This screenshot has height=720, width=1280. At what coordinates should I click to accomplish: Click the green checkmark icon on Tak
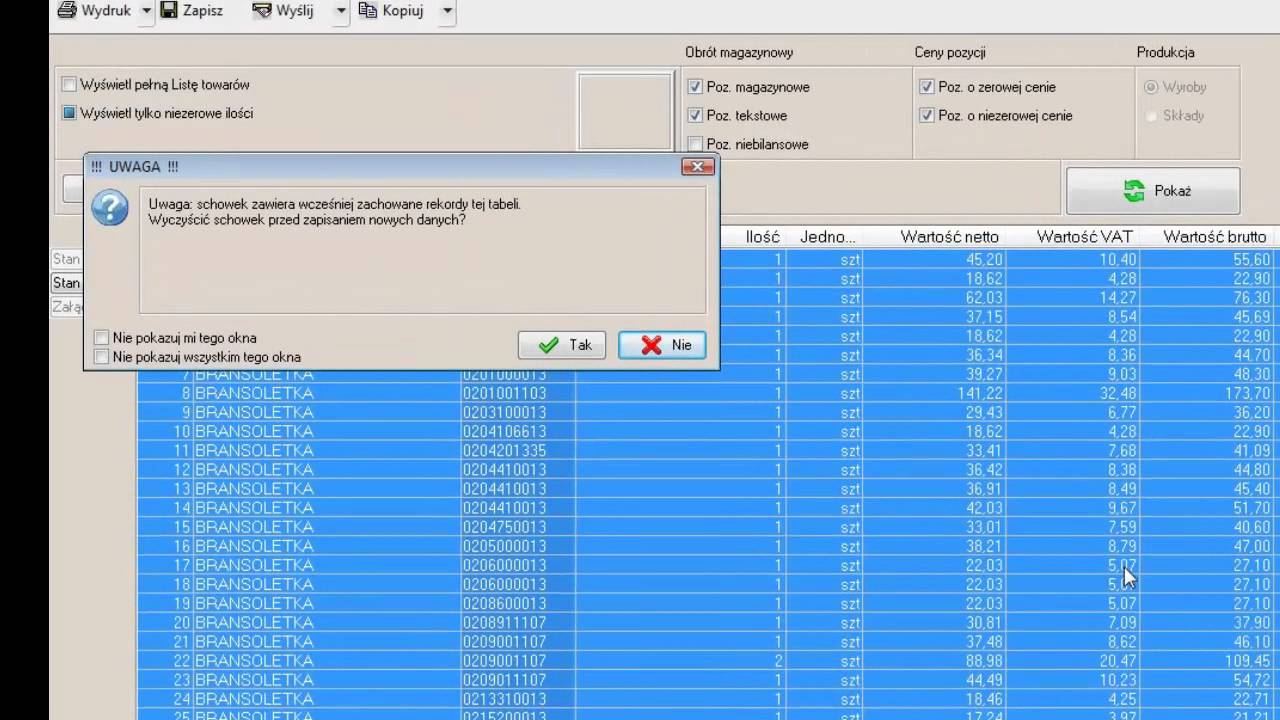coord(548,345)
